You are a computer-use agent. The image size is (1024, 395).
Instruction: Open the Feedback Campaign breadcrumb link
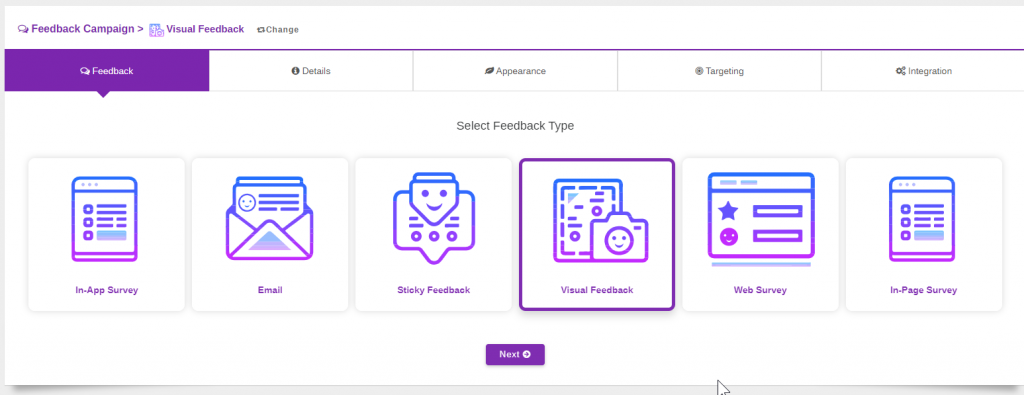click(84, 29)
